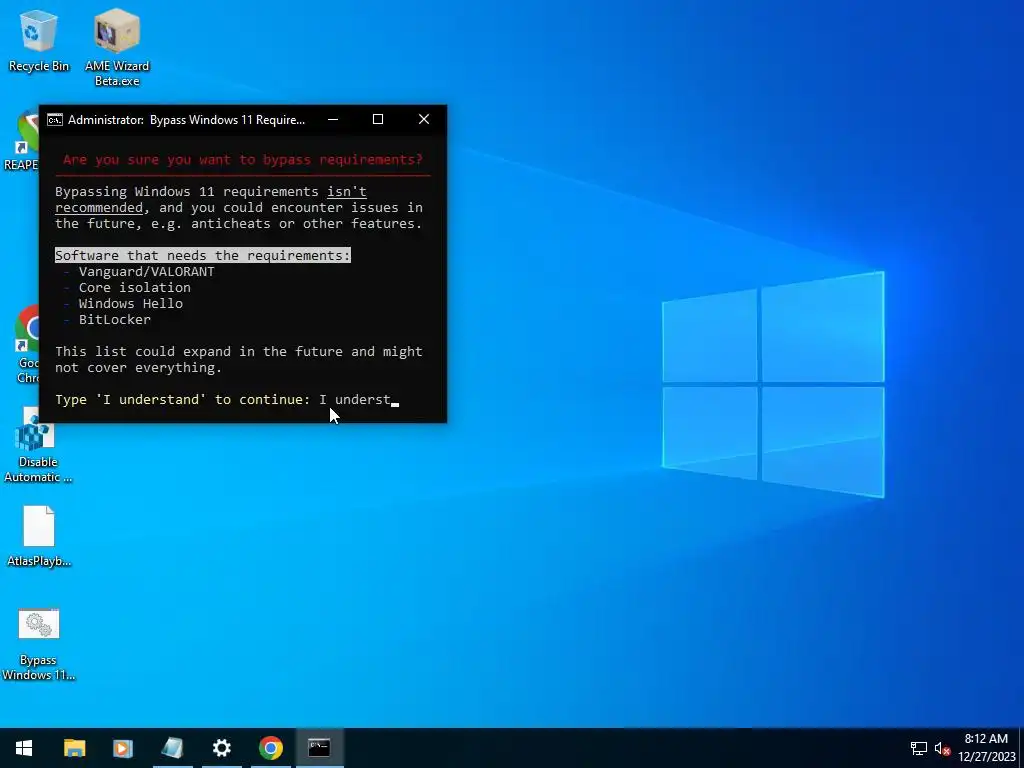Select the Google Chrome desktop shortcut
Screen dimensions: 1024x768
point(25,344)
